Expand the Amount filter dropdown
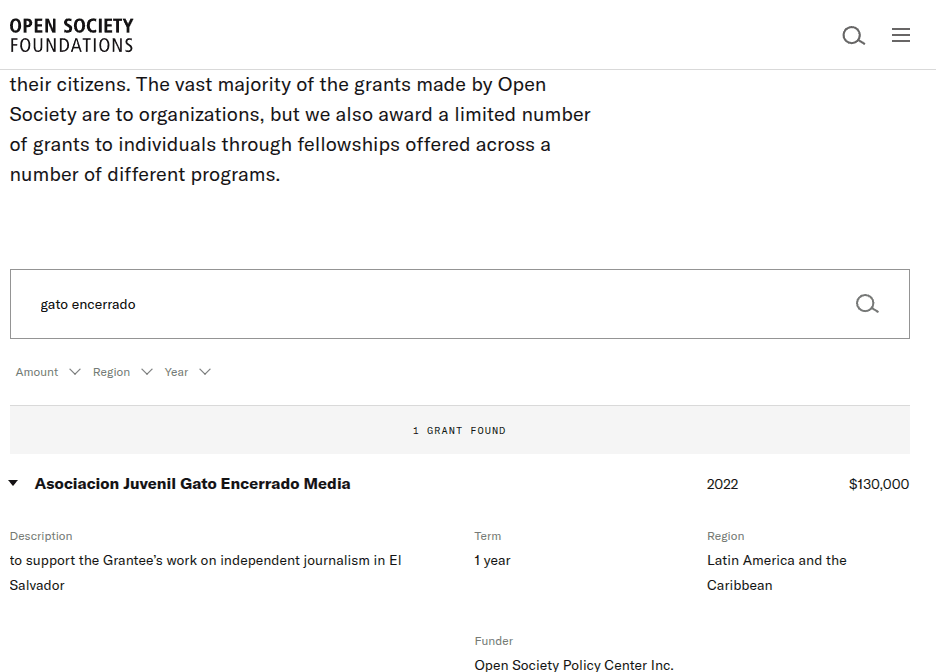This screenshot has height=672, width=936. [47, 372]
